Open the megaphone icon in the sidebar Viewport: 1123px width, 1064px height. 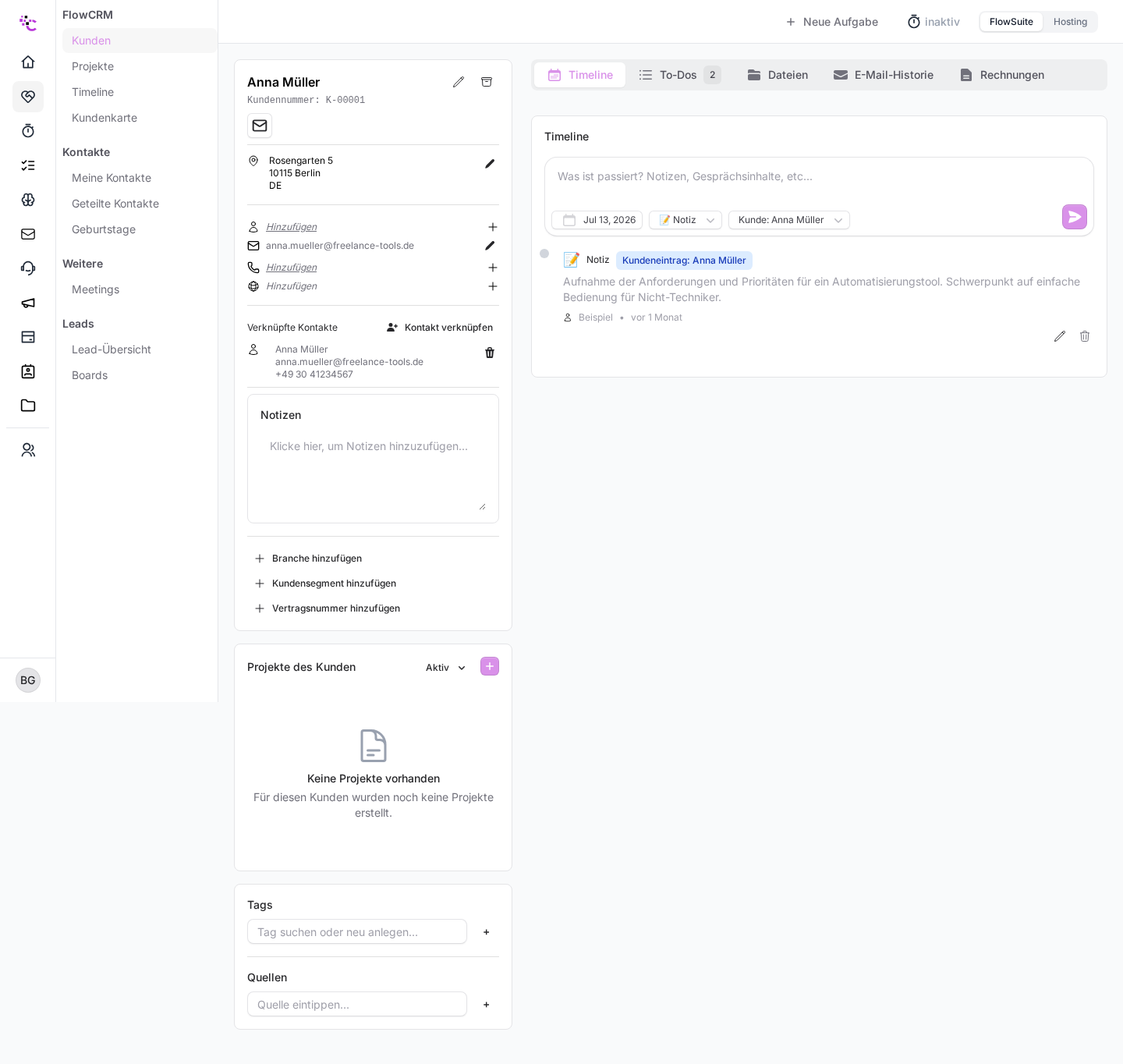click(x=28, y=303)
